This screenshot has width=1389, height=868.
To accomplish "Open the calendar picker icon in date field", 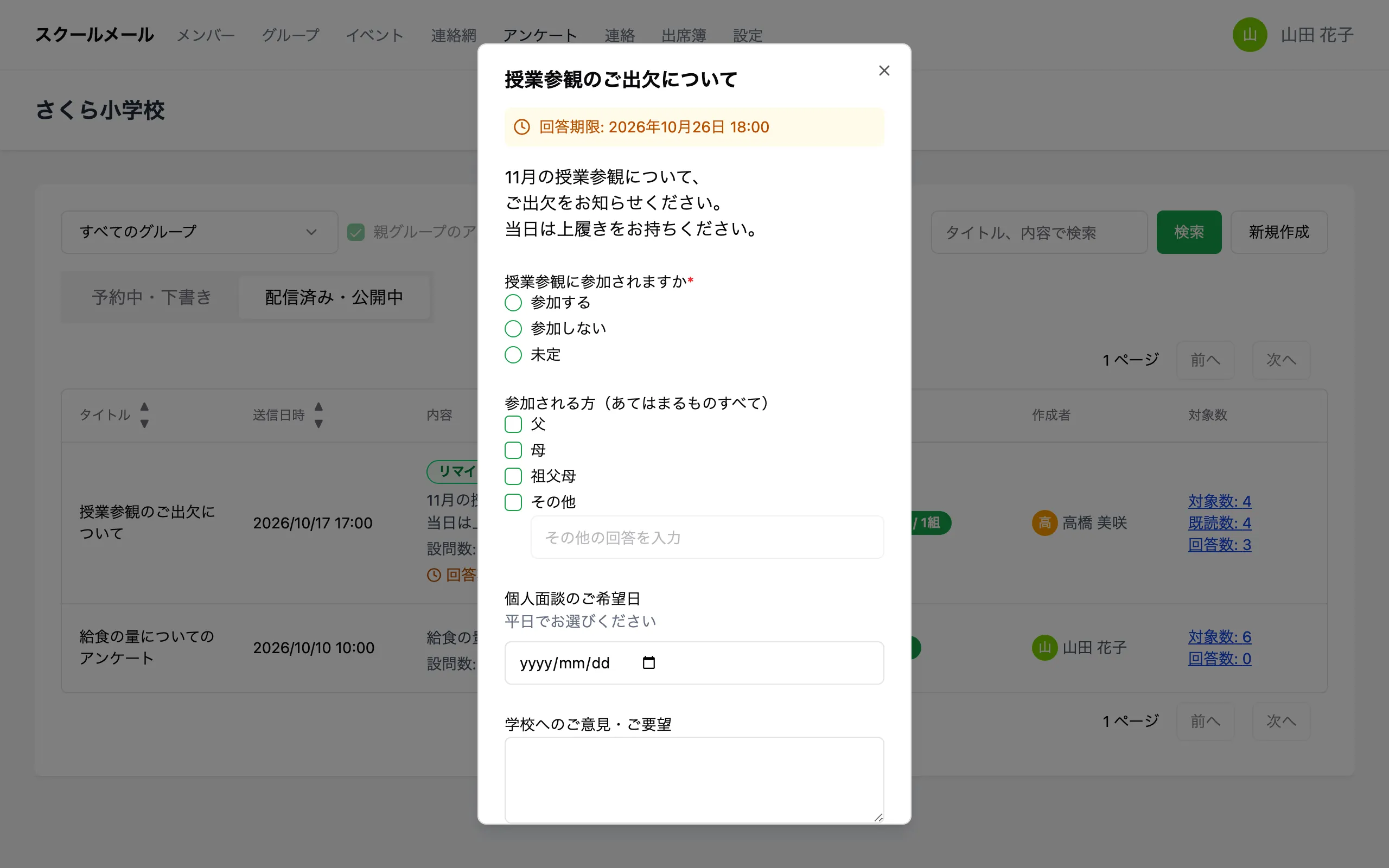I will (x=648, y=662).
